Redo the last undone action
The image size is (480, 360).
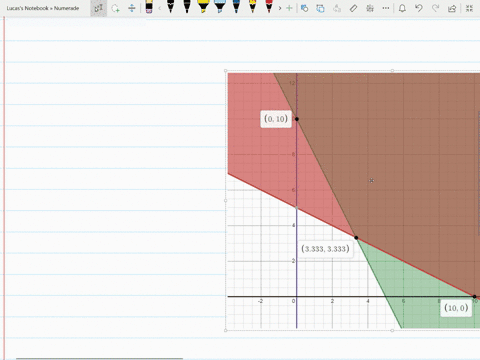click(x=435, y=8)
